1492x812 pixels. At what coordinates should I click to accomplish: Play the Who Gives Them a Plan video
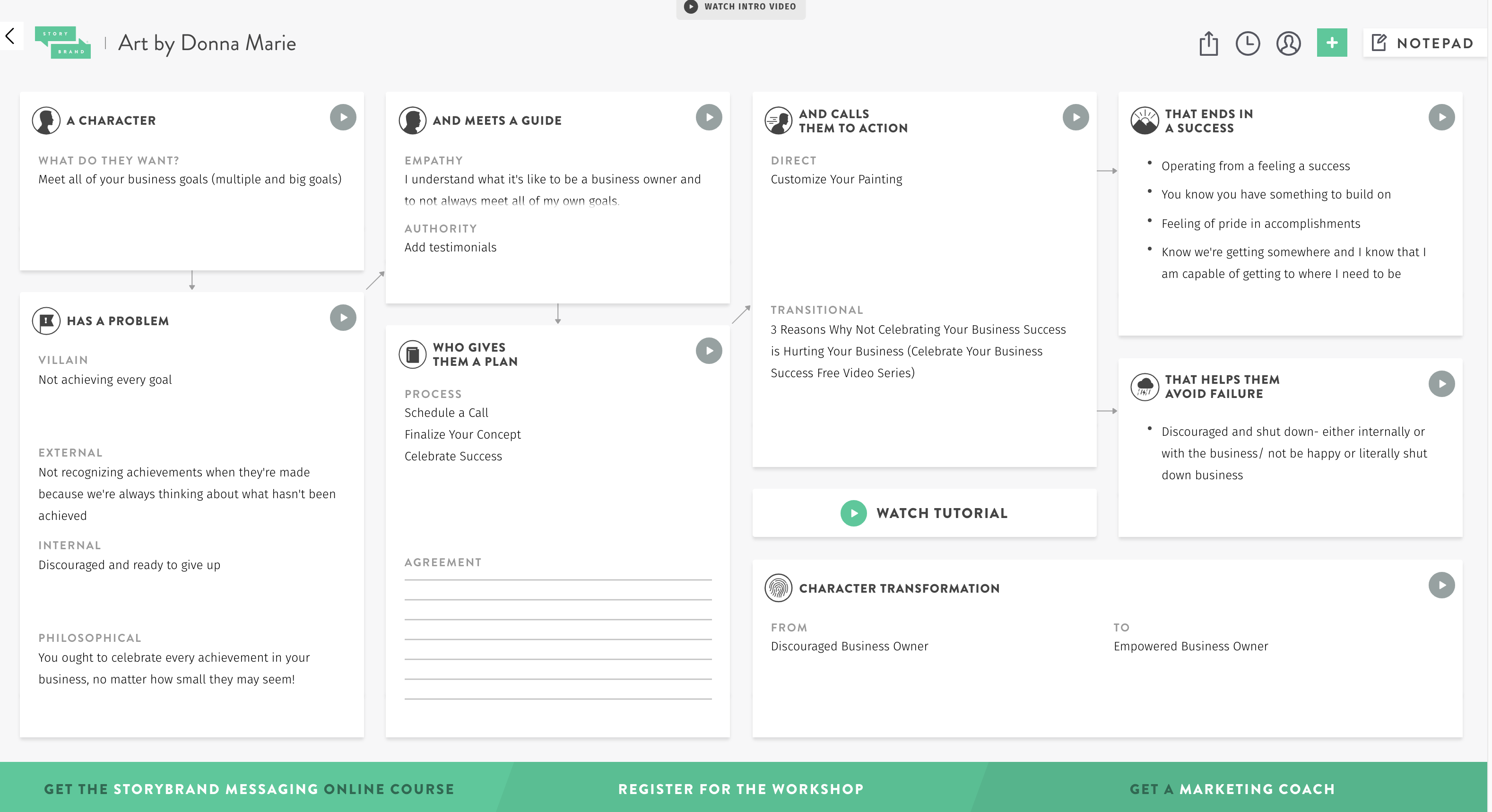point(709,350)
